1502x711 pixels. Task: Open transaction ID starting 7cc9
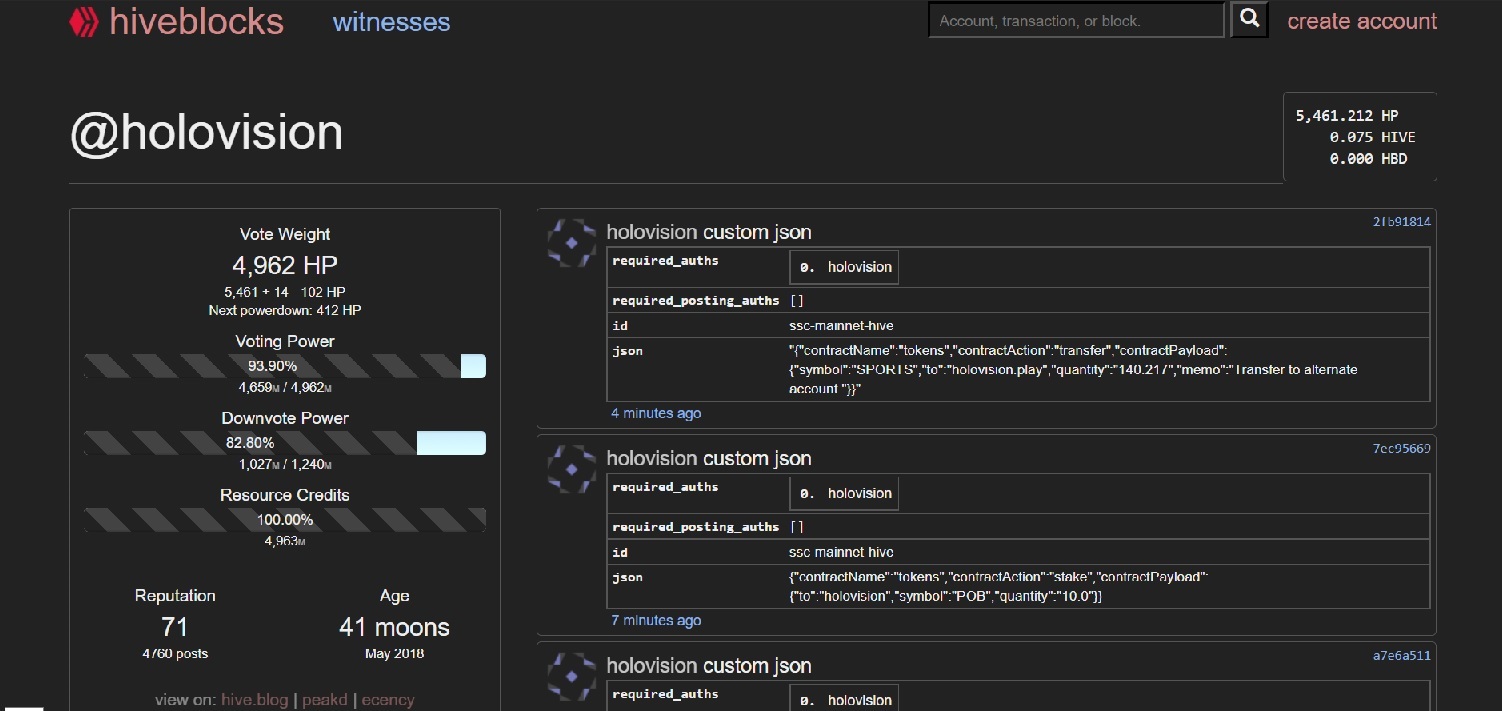(x=1402, y=449)
